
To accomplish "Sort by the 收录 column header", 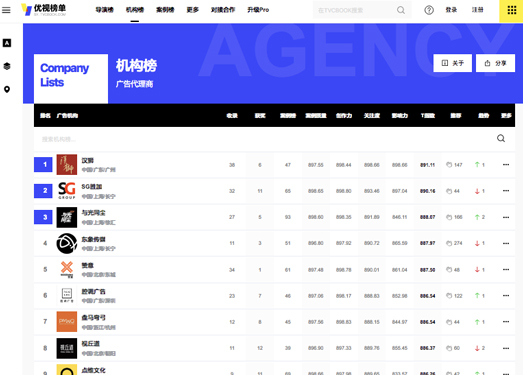I will click(232, 116).
